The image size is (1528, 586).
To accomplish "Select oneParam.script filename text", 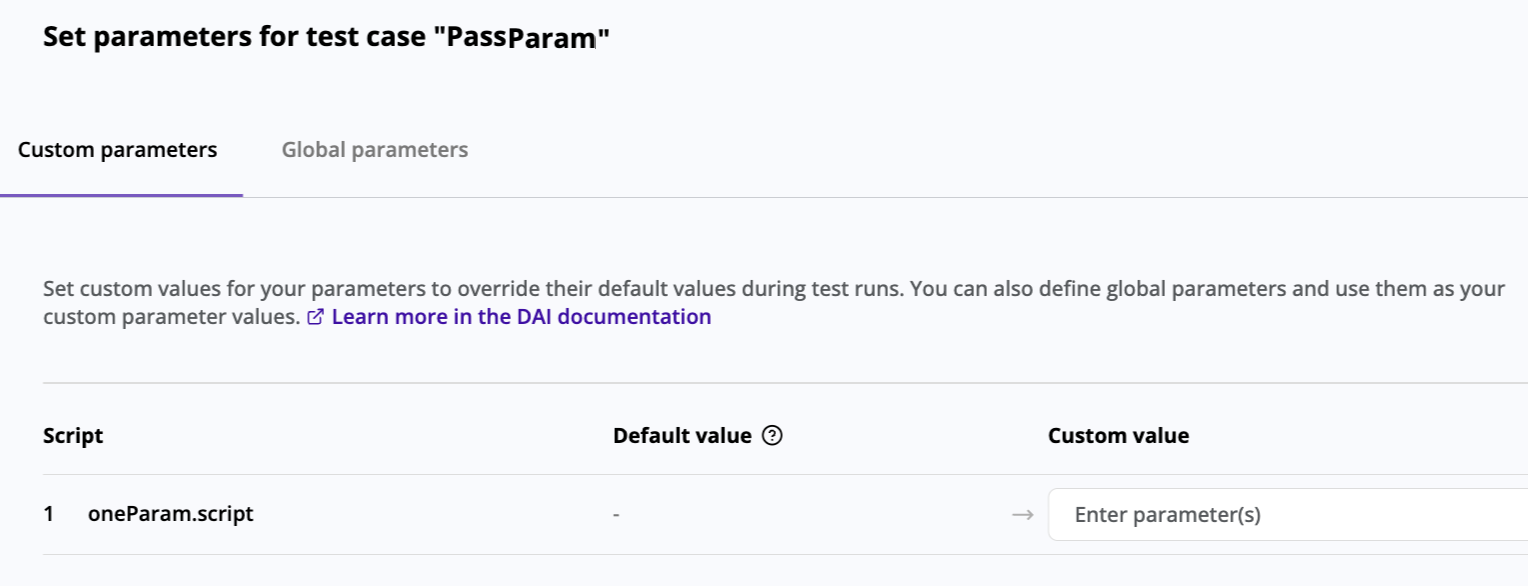I will (x=169, y=513).
